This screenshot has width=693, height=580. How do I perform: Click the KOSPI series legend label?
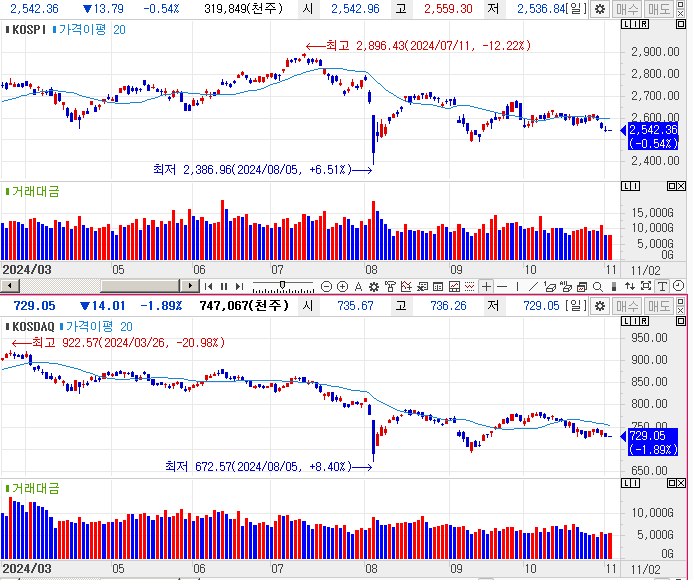coord(26,30)
